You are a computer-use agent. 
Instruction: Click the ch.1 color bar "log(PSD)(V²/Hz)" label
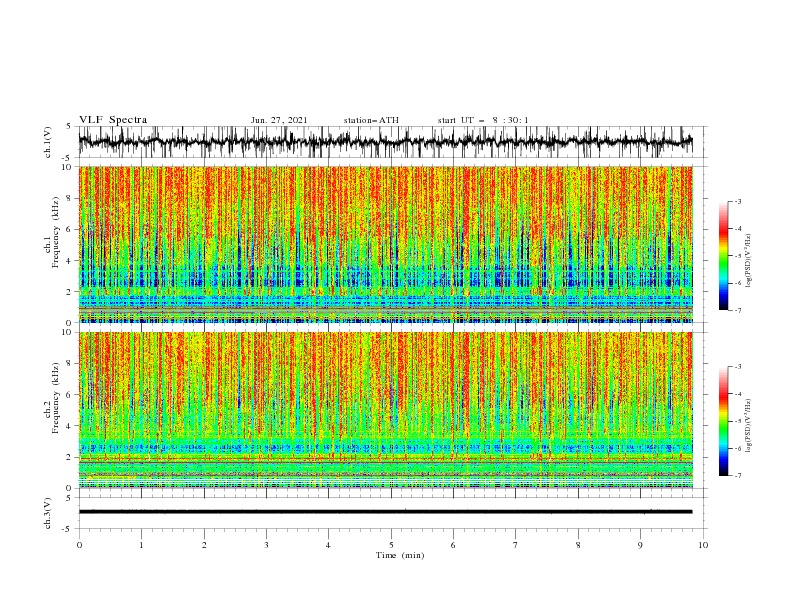point(749,261)
